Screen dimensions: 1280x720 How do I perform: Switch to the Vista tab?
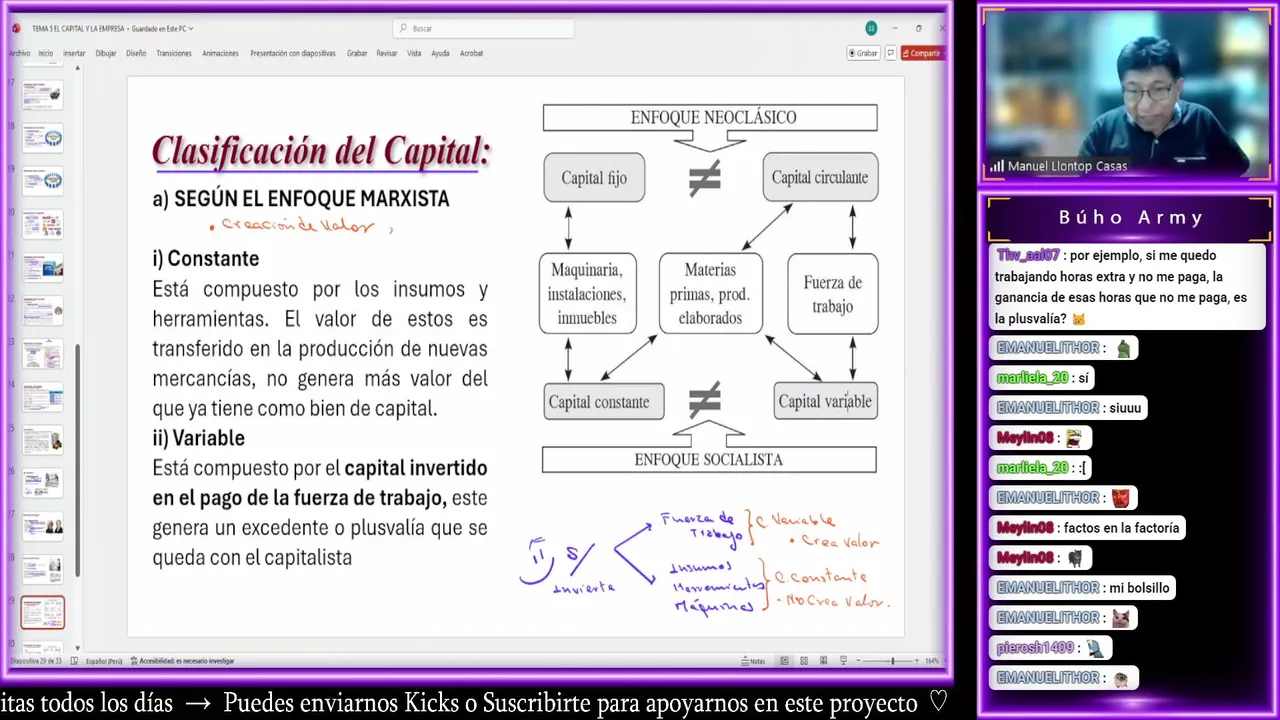pos(414,53)
